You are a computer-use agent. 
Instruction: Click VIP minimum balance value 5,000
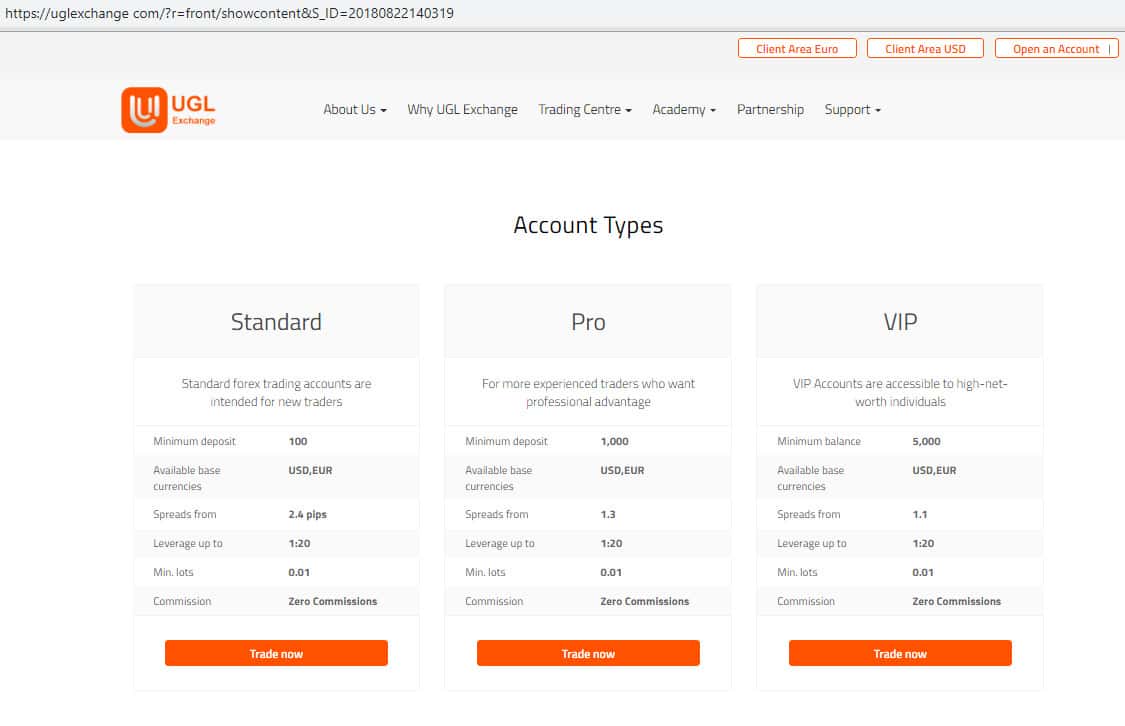pyautogui.click(x=926, y=441)
